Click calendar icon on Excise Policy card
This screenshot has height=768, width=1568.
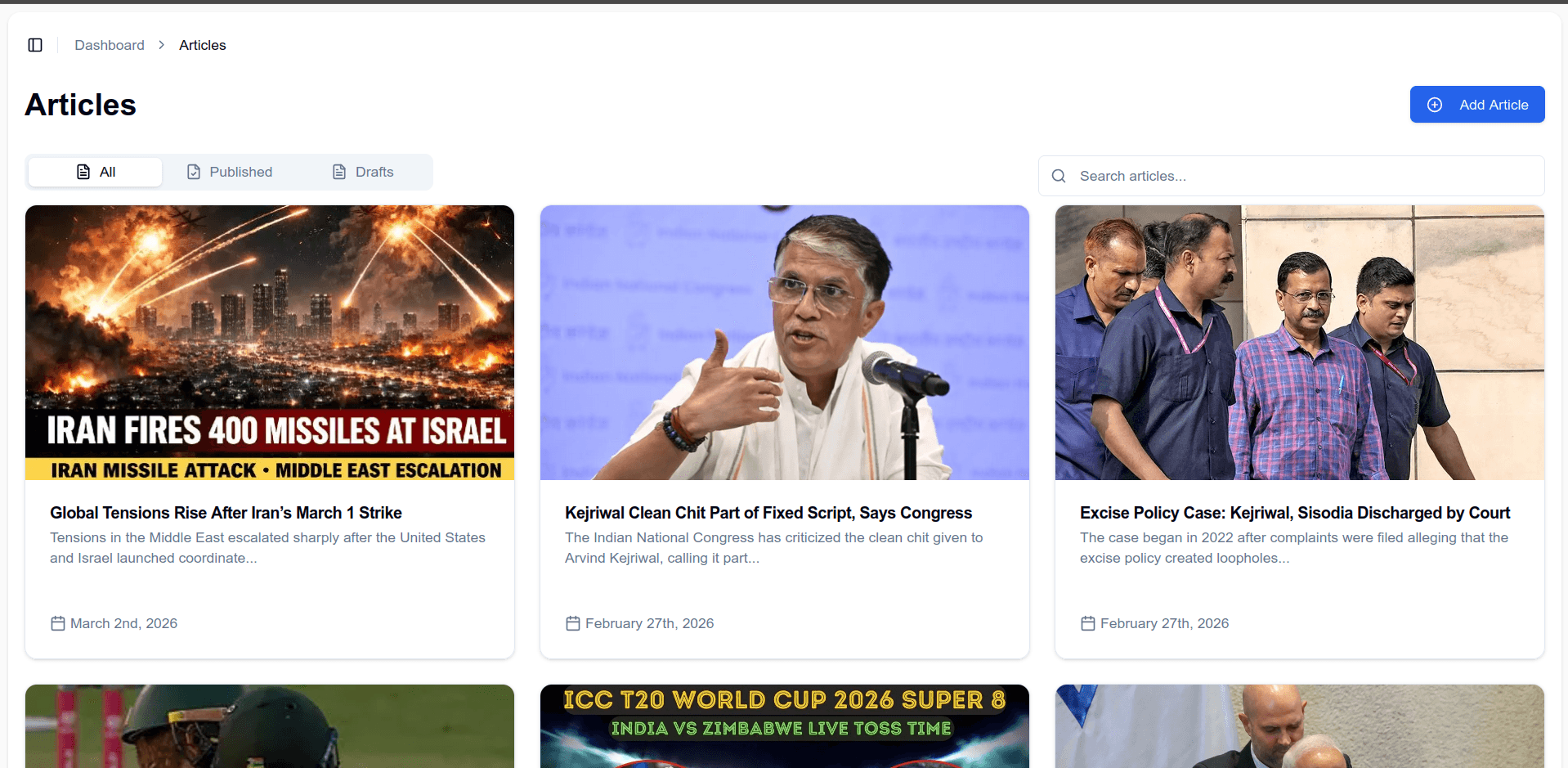pyautogui.click(x=1088, y=623)
